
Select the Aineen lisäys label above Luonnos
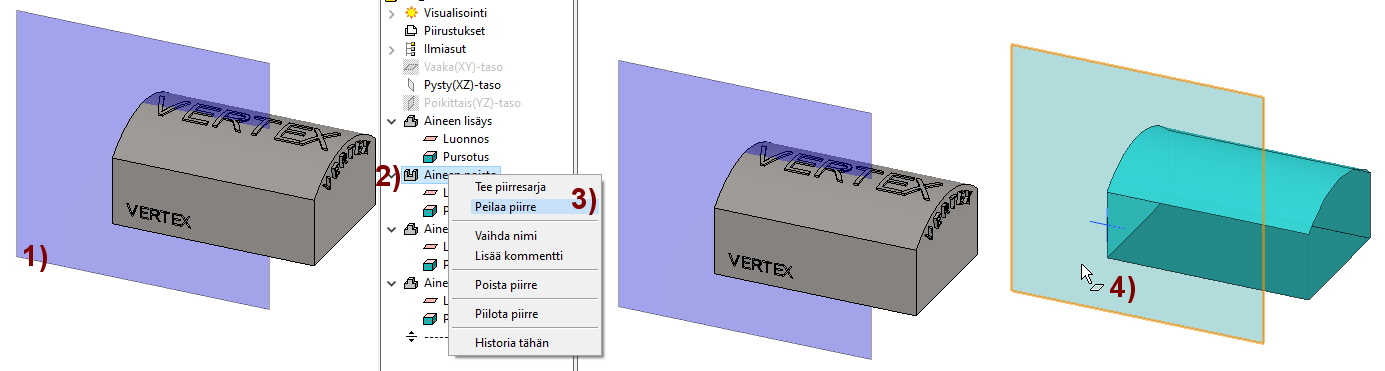pyautogui.click(x=457, y=121)
